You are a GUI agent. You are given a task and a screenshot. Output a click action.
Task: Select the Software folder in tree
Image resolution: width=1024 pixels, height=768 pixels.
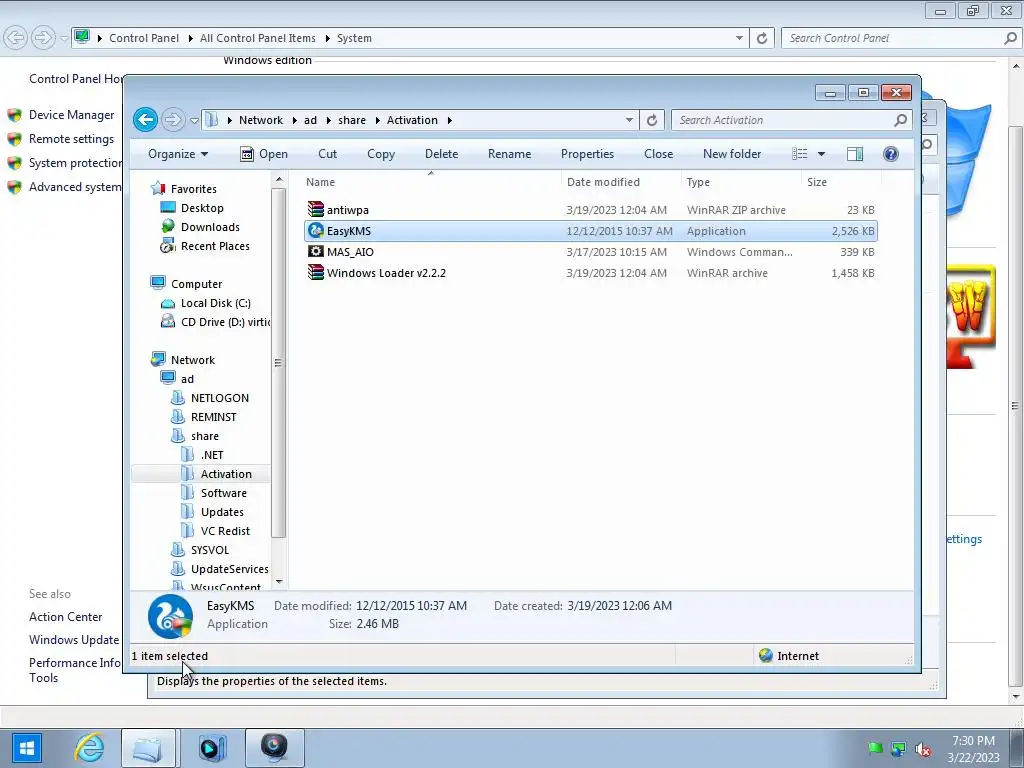(x=223, y=493)
